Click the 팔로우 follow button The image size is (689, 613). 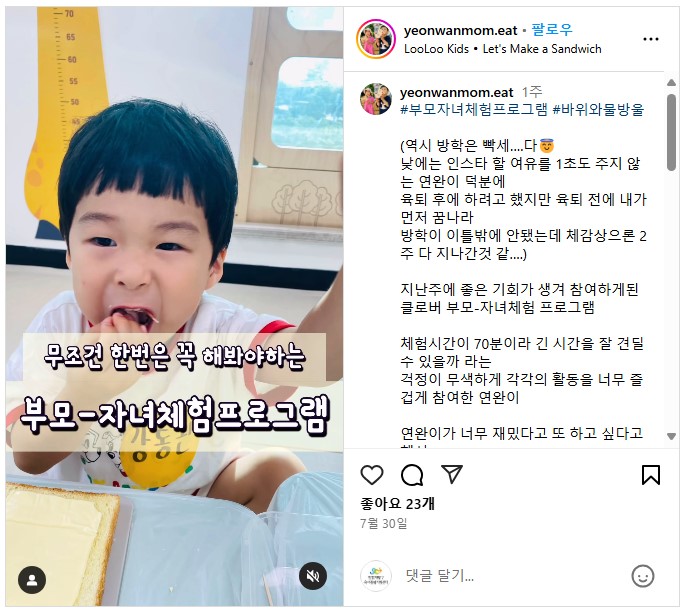(x=552, y=30)
